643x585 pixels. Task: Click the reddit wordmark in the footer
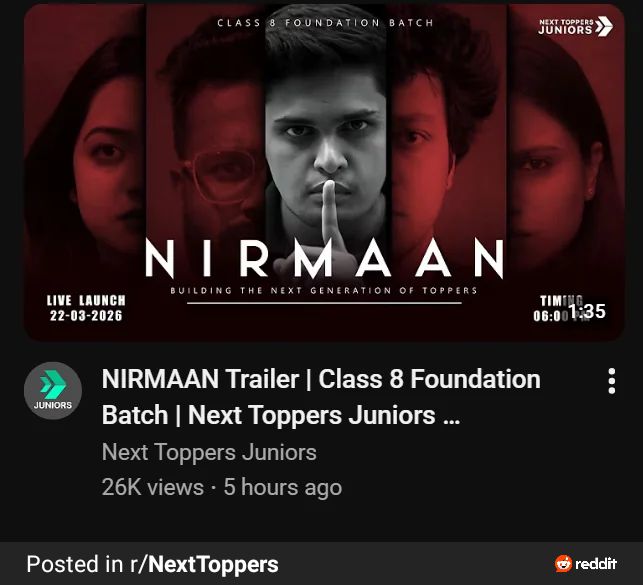(x=596, y=564)
